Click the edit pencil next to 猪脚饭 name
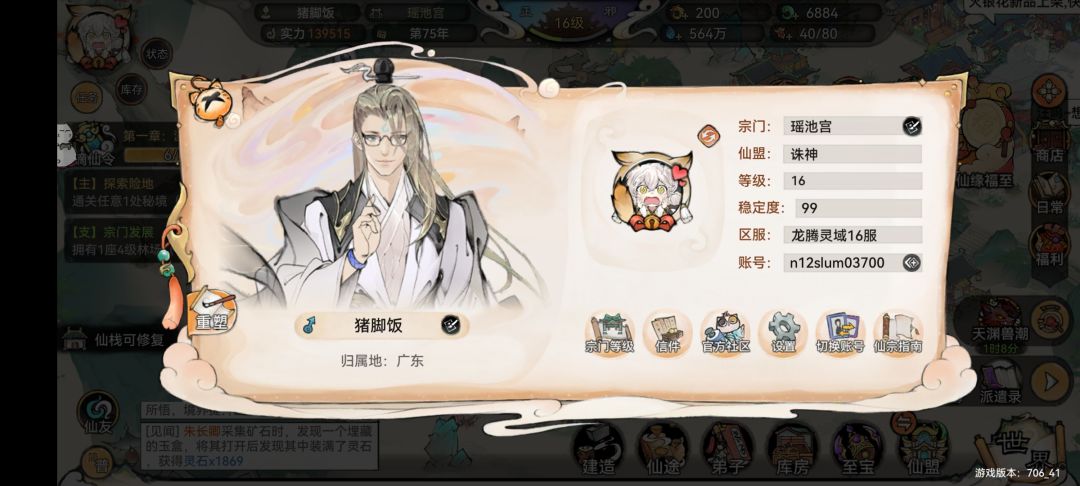This screenshot has width=1080, height=486. 450,325
